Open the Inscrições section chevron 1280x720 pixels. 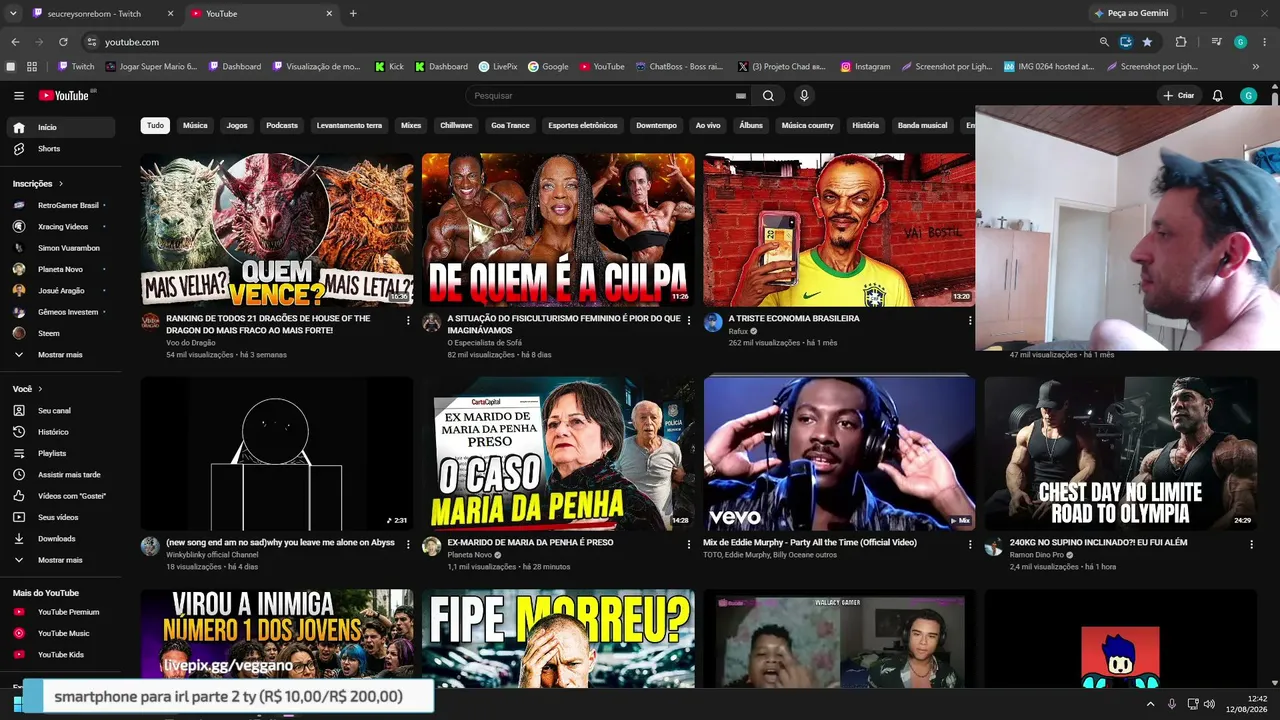point(61,184)
